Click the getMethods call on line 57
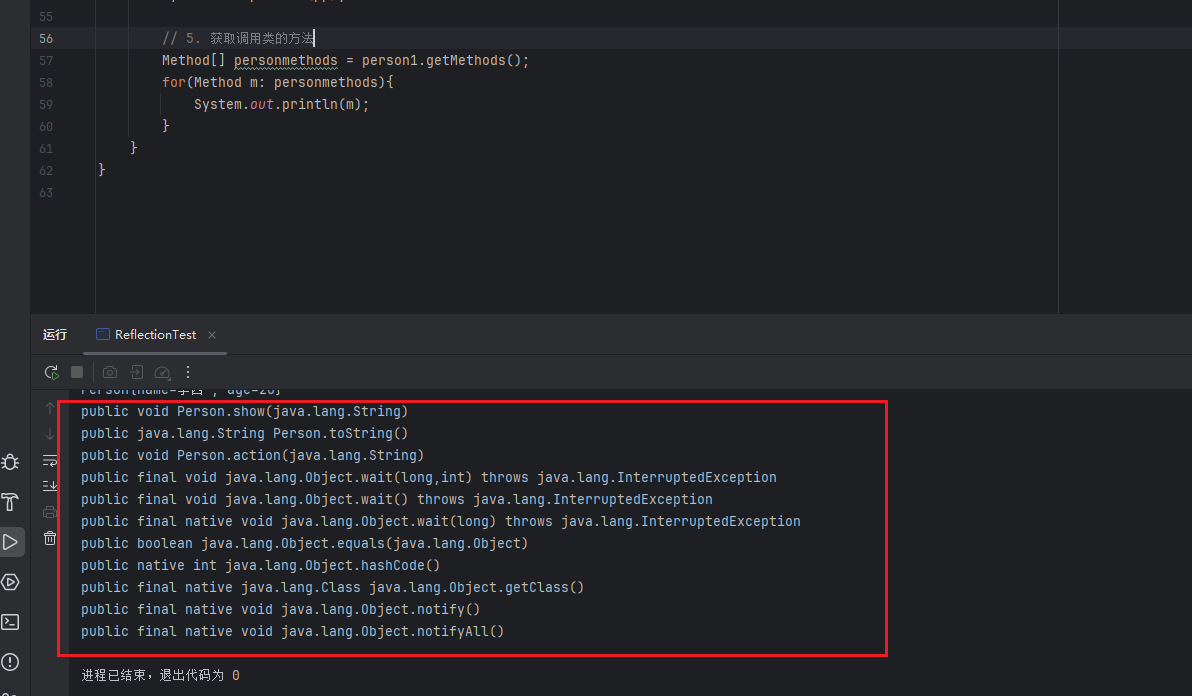This screenshot has height=696, width=1192. tap(465, 60)
